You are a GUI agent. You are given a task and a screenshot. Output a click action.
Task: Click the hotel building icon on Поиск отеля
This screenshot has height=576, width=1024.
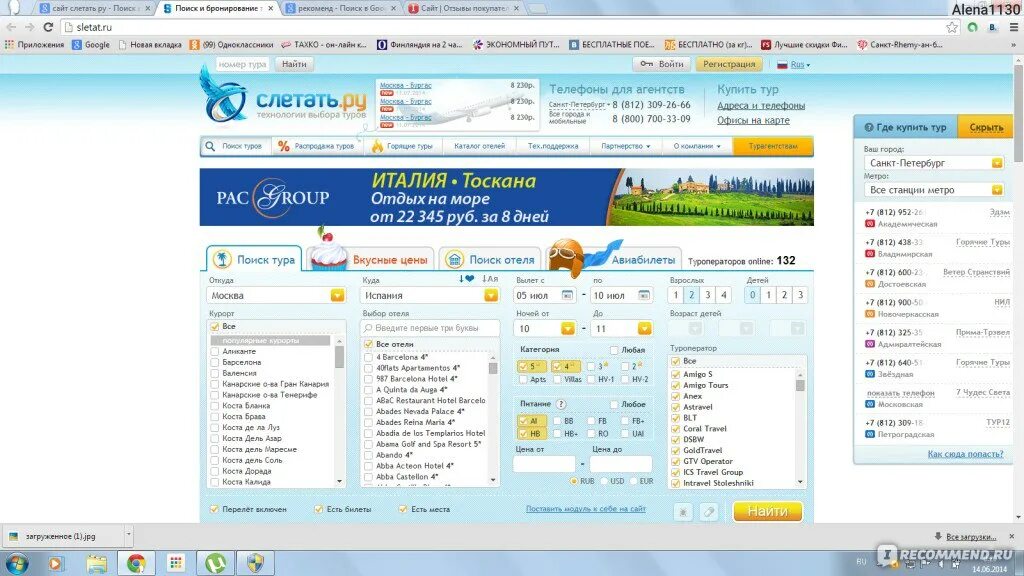[454, 259]
